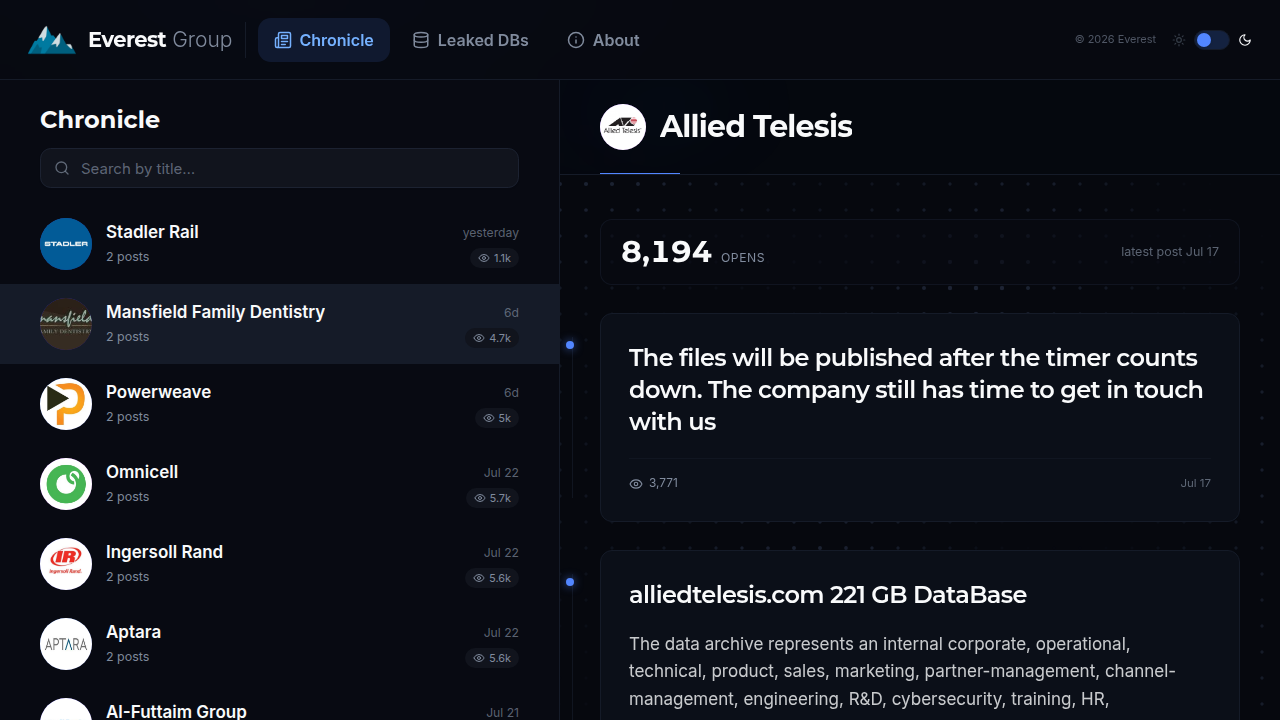Click the sun light-mode icon
The image size is (1280, 720).
click(1179, 40)
